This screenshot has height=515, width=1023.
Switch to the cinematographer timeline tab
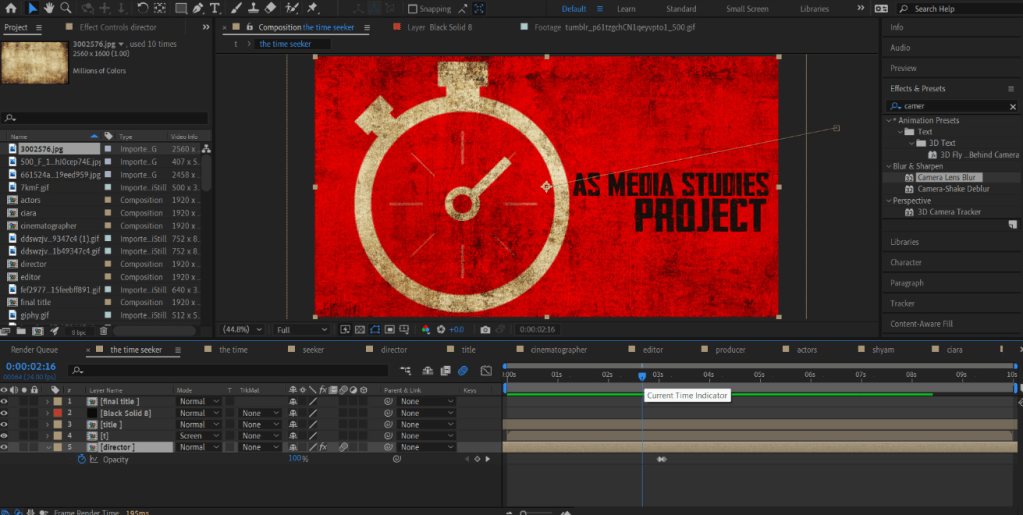(560, 350)
